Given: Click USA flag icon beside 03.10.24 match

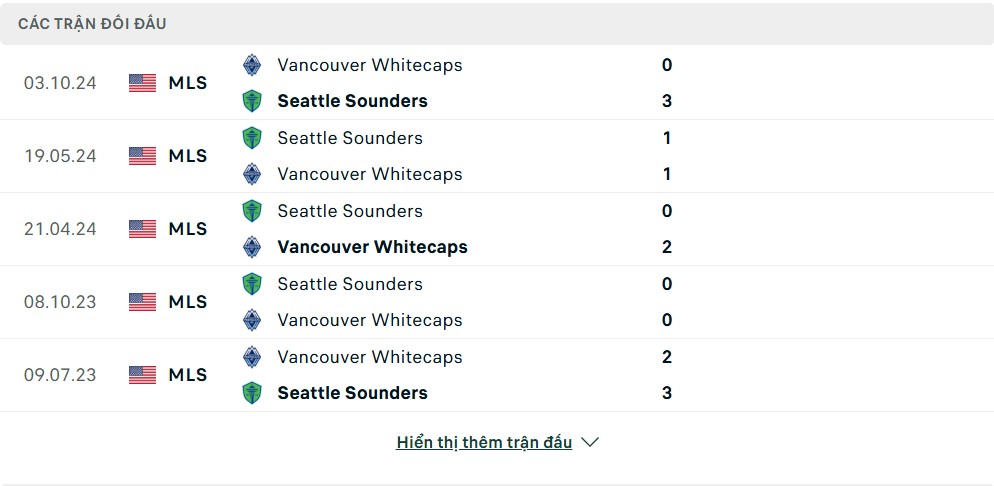Looking at the screenshot, I should (143, 83).
